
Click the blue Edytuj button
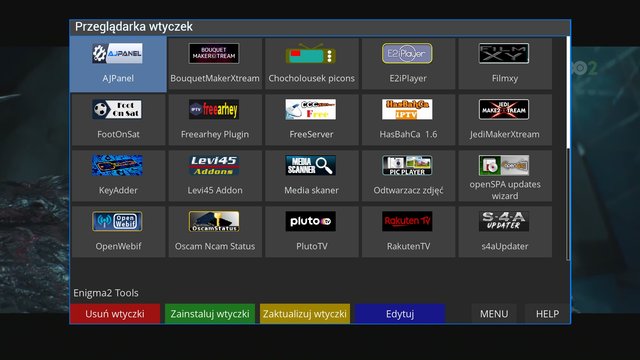tap(400, 313)
